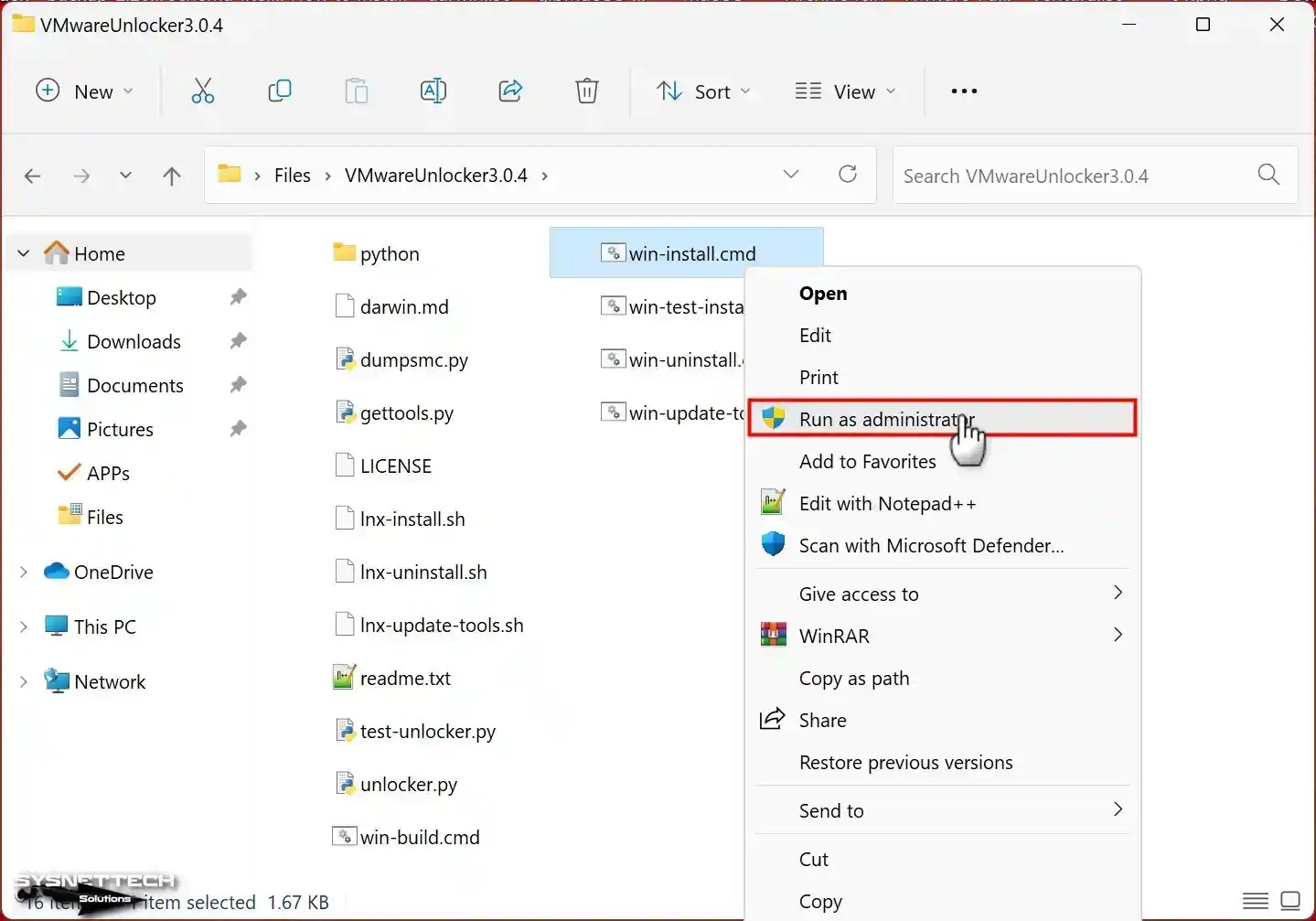
Task: Collapse the Home tree node
Action: point(24,253)
